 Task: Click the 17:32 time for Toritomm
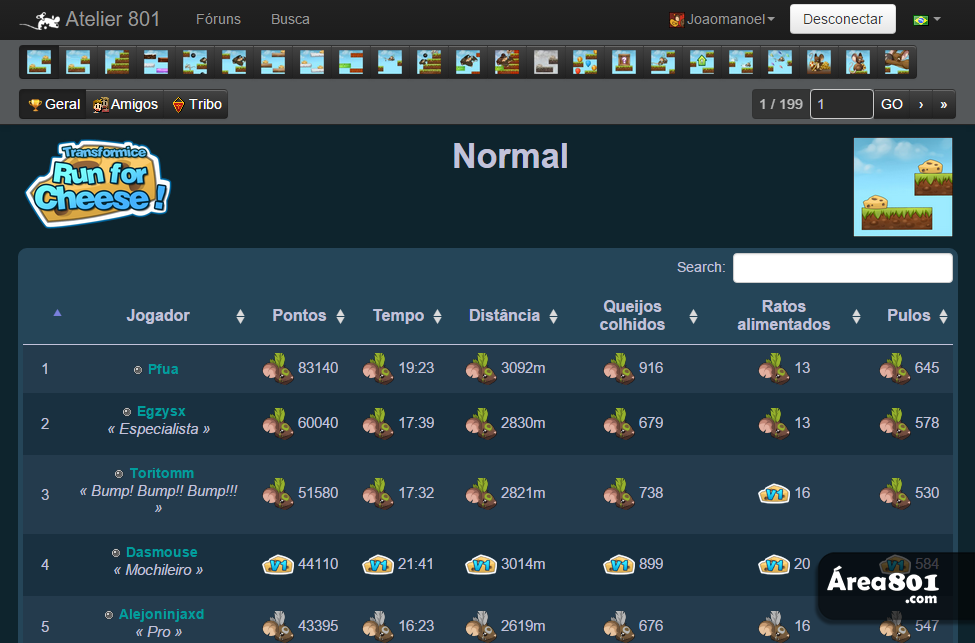pyautogui.click(x=416, y=493)
